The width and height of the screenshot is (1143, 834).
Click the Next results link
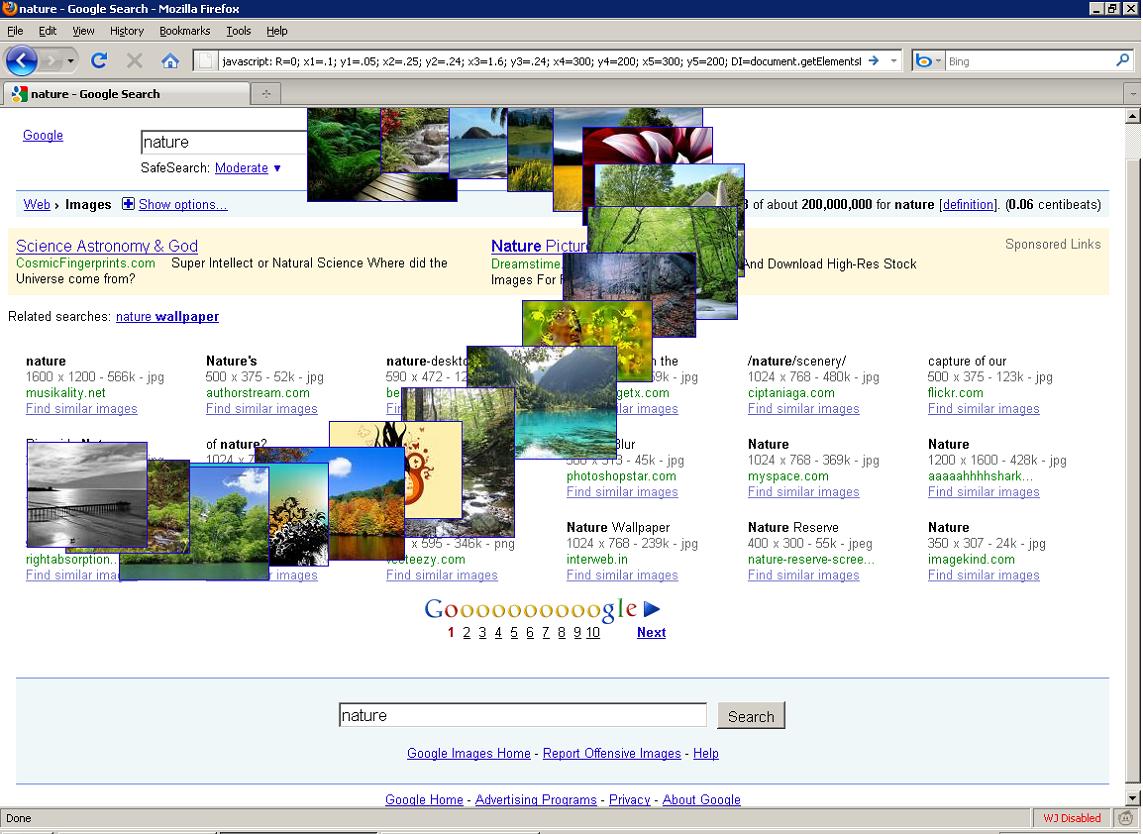click(651, 632)
